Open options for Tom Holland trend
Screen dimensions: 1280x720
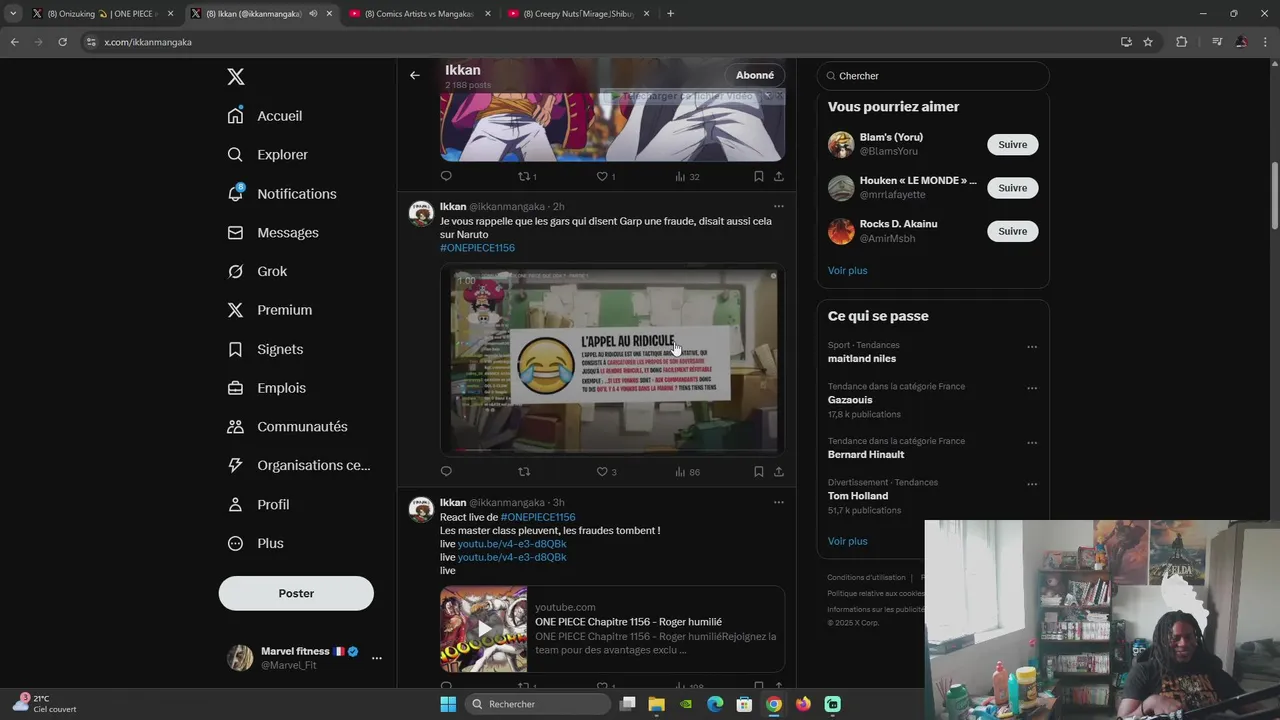(x=1032, y=484)
